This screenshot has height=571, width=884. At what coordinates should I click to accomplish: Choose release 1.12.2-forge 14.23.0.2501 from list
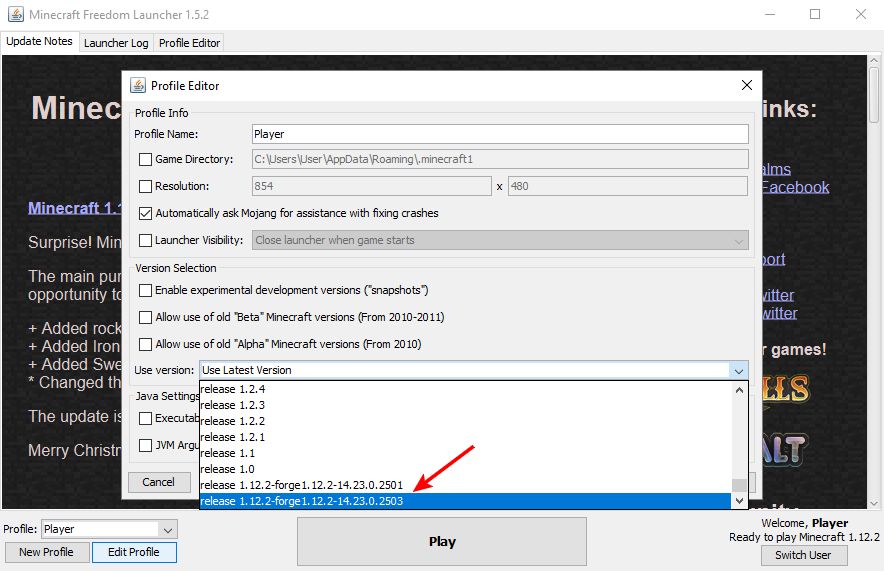click(302, 485)
